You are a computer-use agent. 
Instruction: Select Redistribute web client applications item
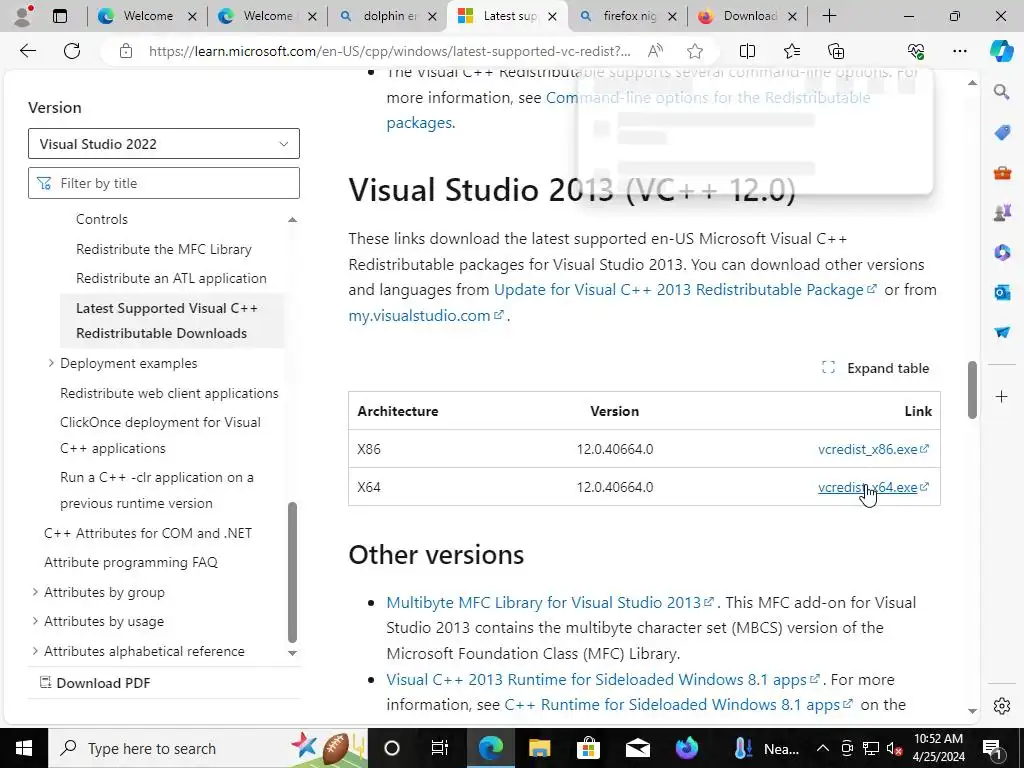(169, 393)
